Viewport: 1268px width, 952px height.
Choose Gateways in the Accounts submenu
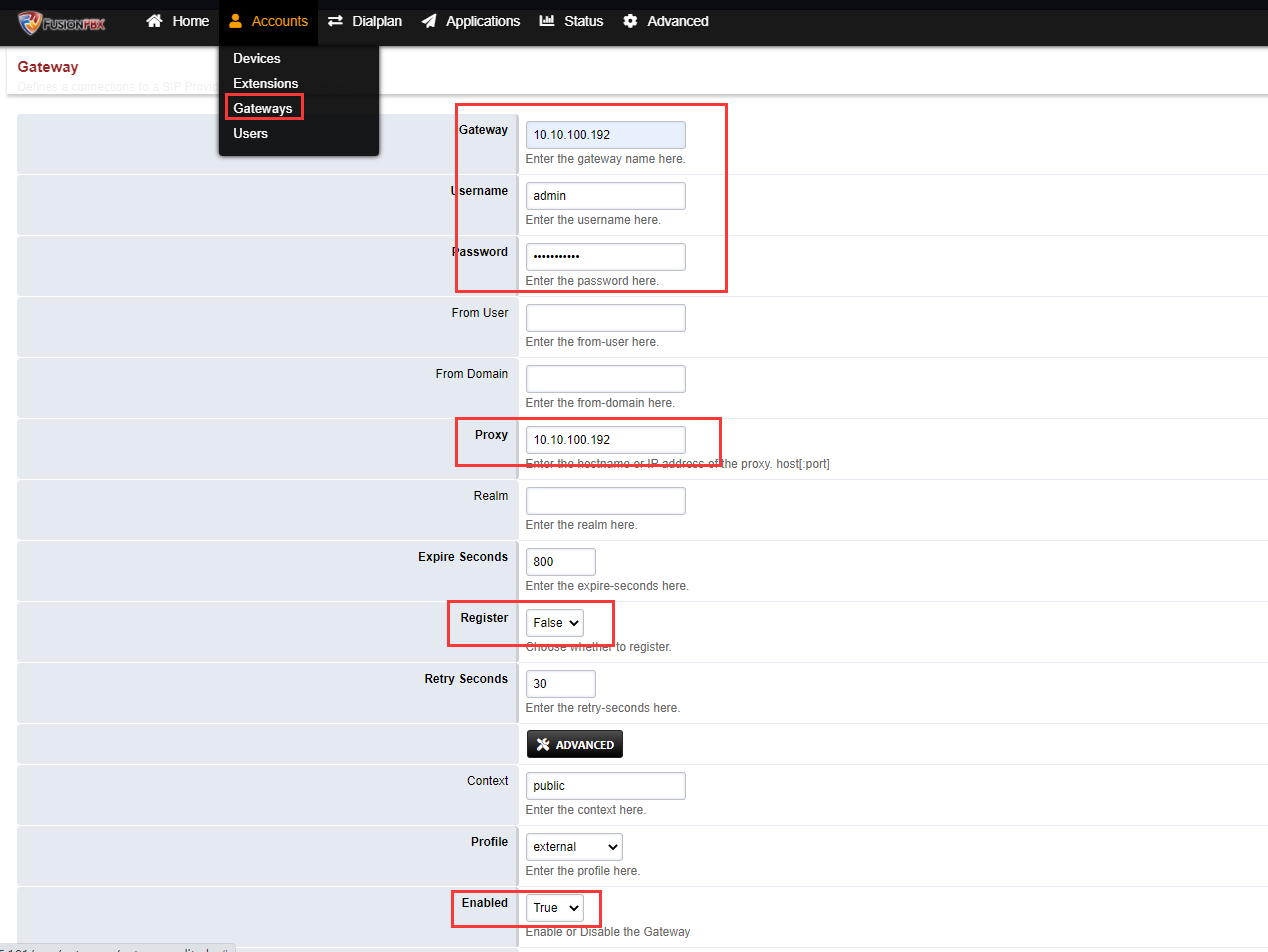263,108
